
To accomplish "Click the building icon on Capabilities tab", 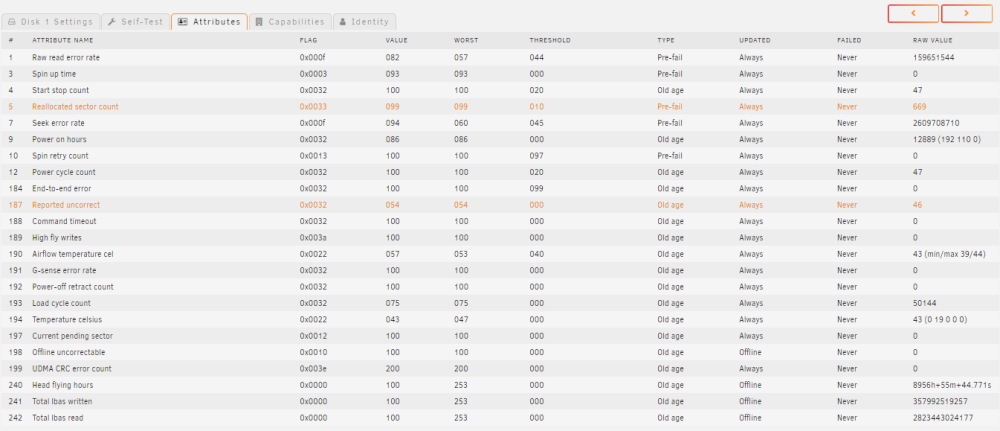I will (x=259, y=22).
